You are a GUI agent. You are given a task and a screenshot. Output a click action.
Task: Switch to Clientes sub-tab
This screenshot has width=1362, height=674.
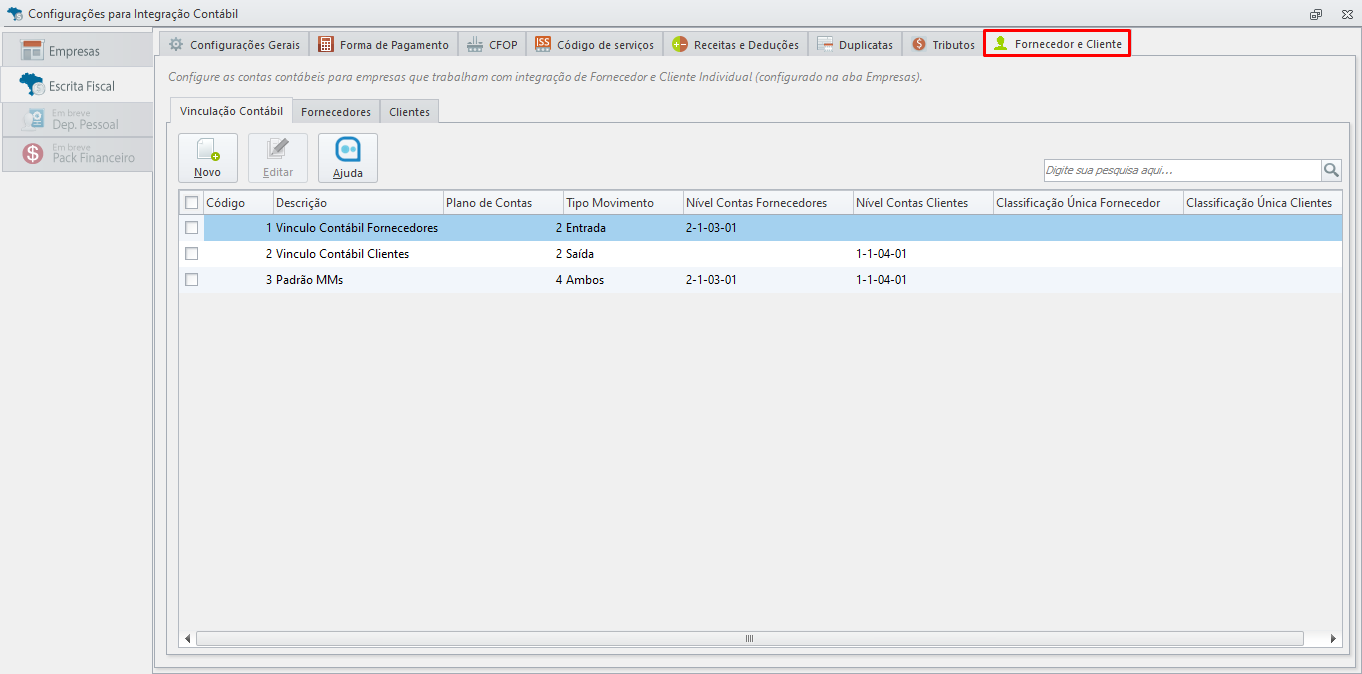click(x=410, y=112)
